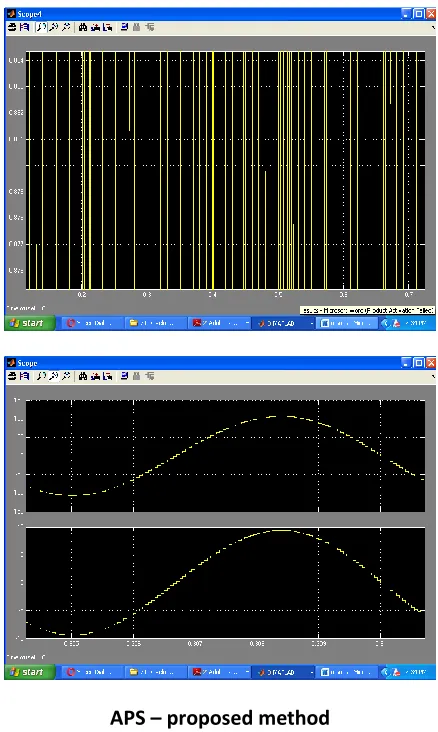The width and height of the screenshot is (438, 732).
Task: Click Time offset text in lower Scope
Action: point(26,657)
